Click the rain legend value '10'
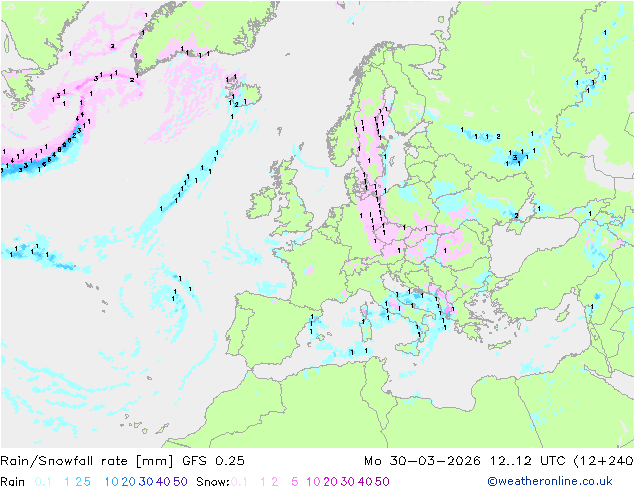Viewport: 634px width, 490px height. (x=112, y=482)
